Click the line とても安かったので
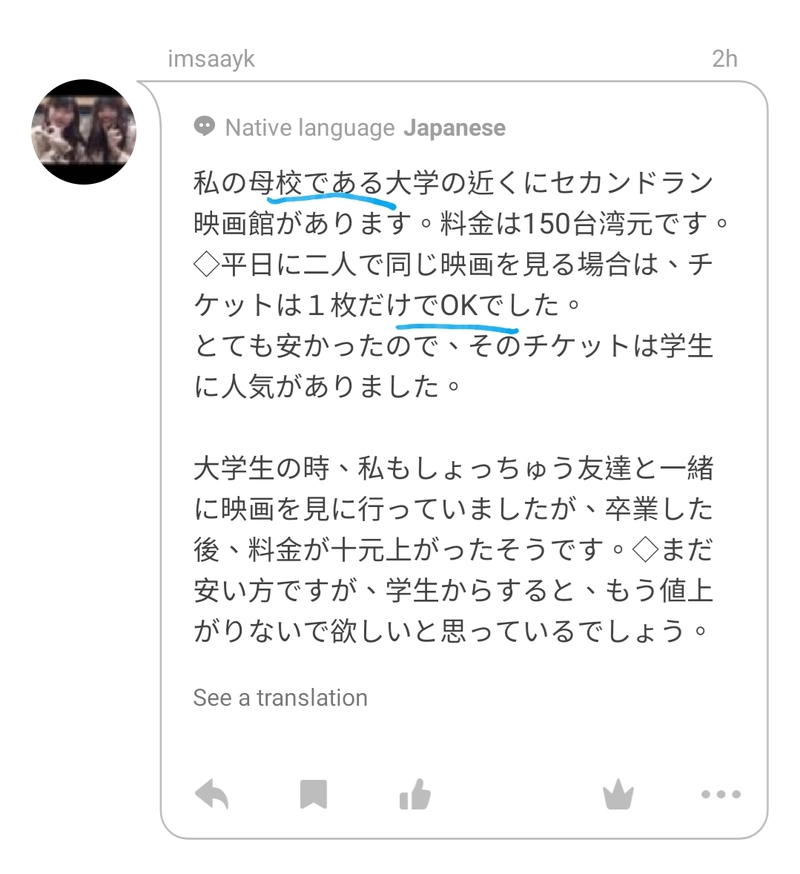The image size is (800, 874). click(453, 346)
